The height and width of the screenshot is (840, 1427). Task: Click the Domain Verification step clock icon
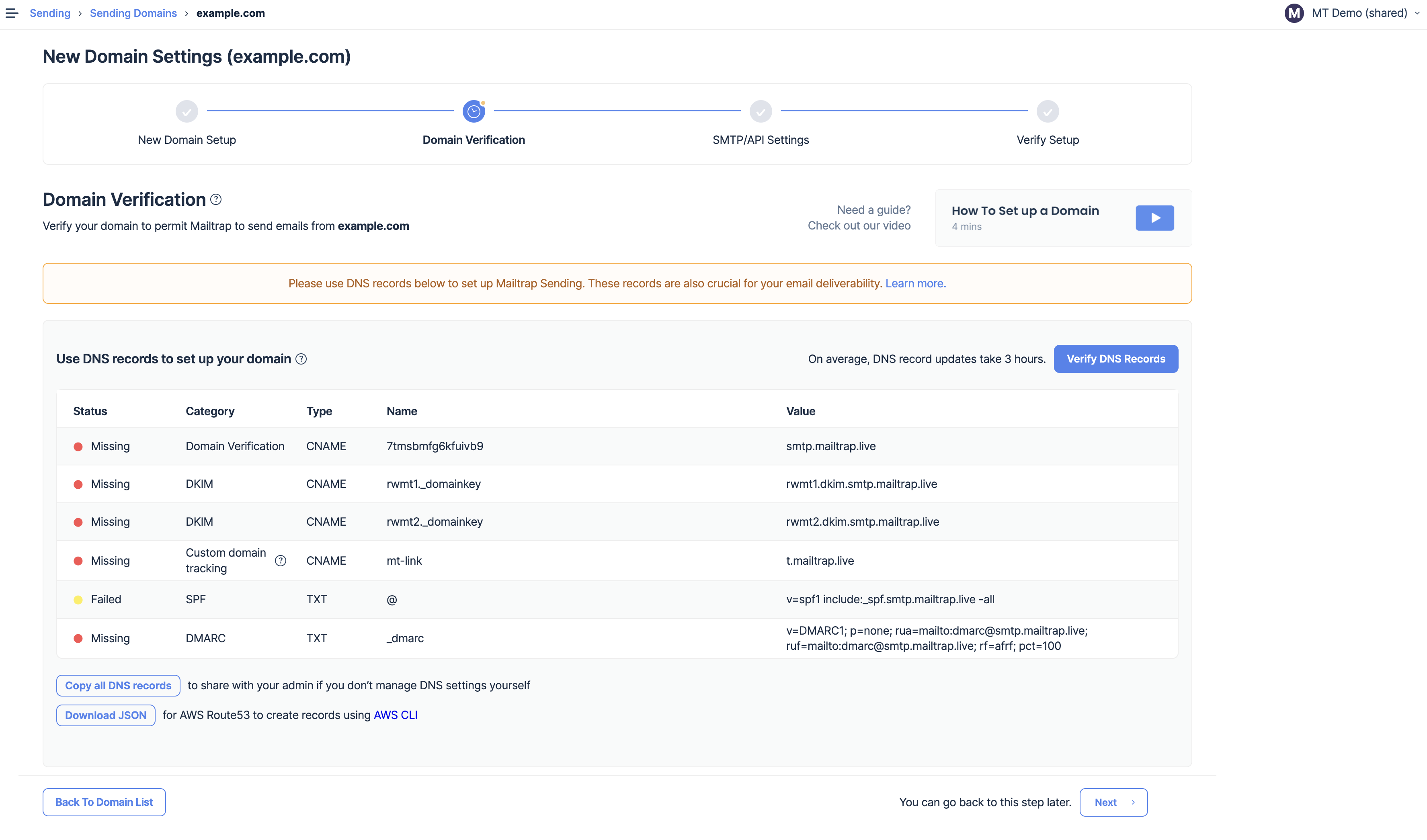[x=474, y=111]
